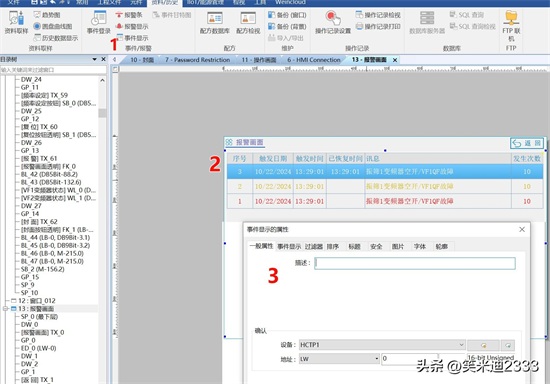
Task: Switch to the 过滤器 tab
Action: (x=314, y=247)
